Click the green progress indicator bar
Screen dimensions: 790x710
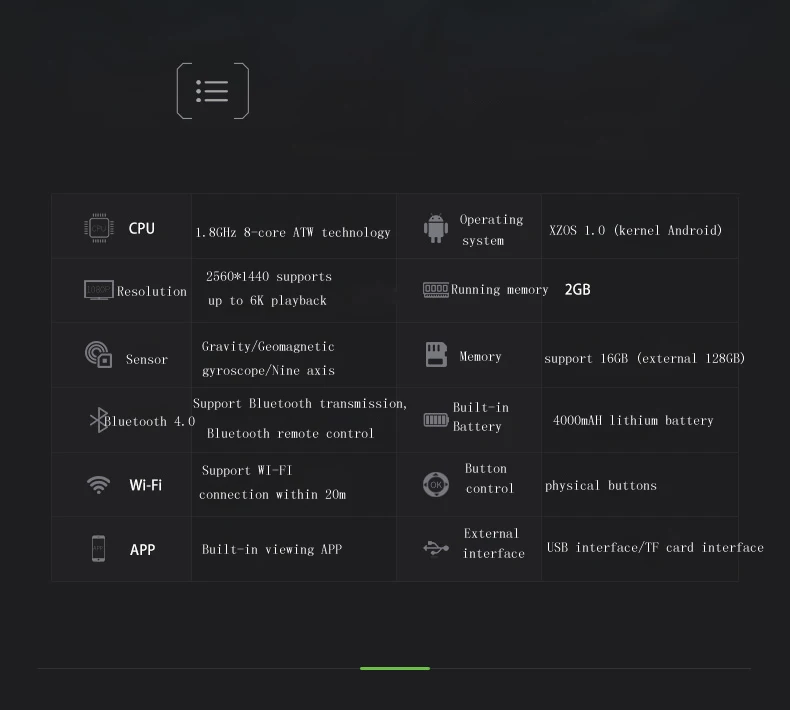pyautogui.click(x=395, y=668)
